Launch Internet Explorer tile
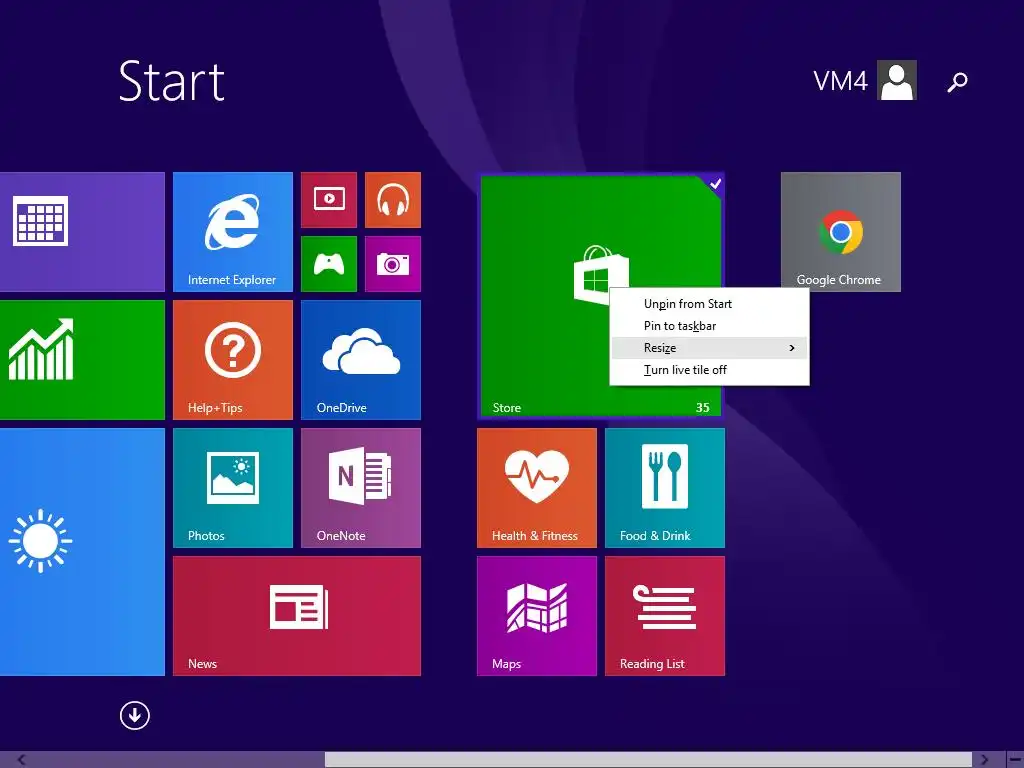The height and width of the screenshot is (768, 1024). (232, 232)
